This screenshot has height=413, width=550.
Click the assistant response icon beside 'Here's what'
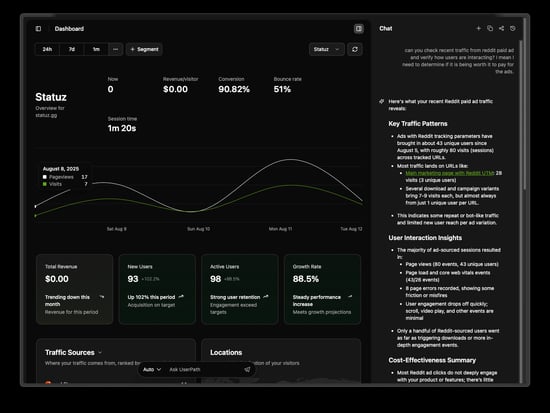coord(382,101)
